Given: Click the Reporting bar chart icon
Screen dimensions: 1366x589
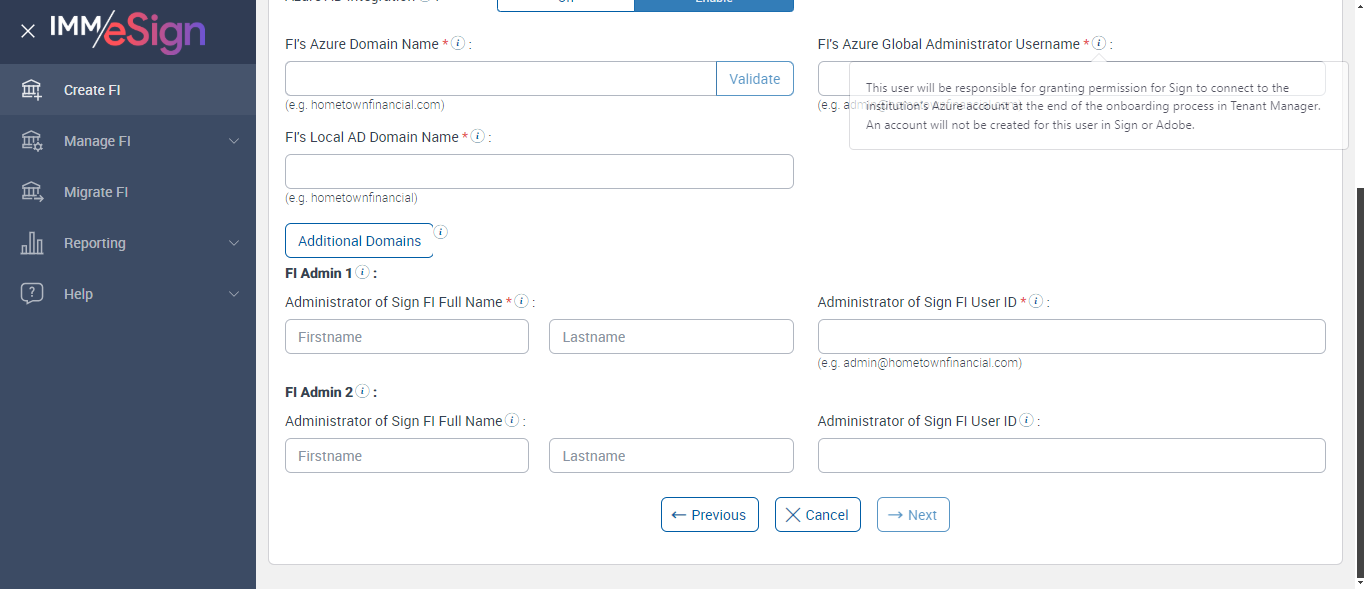Looking at the screenshot, I should pyautogui.click(x=32, y=243).
